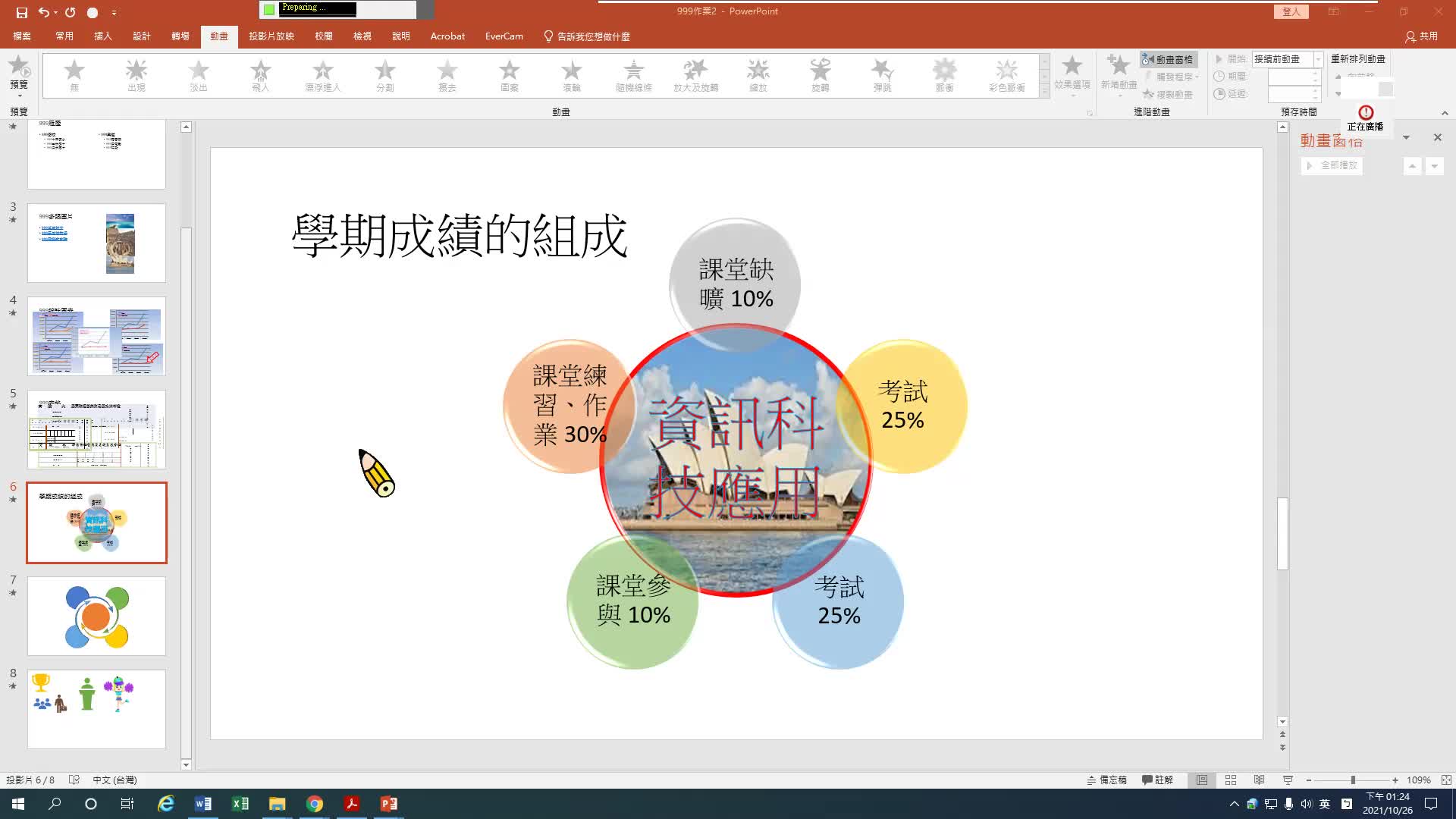Click the Redo/Repeat icon

tap(71, 12)
